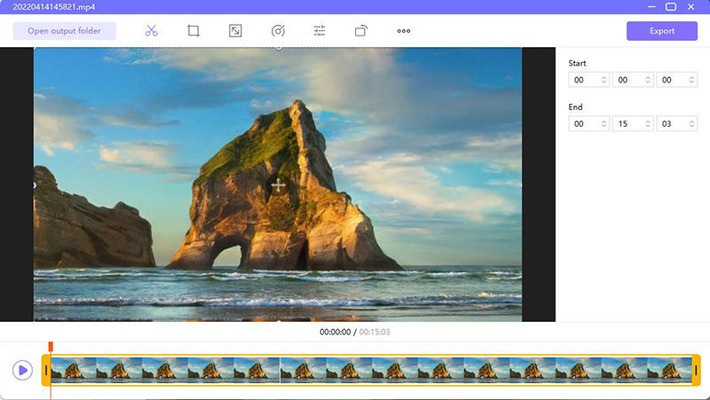Click the orange playhead marker
This screenshot has height=400, width=710.
(x=50, y=346)
